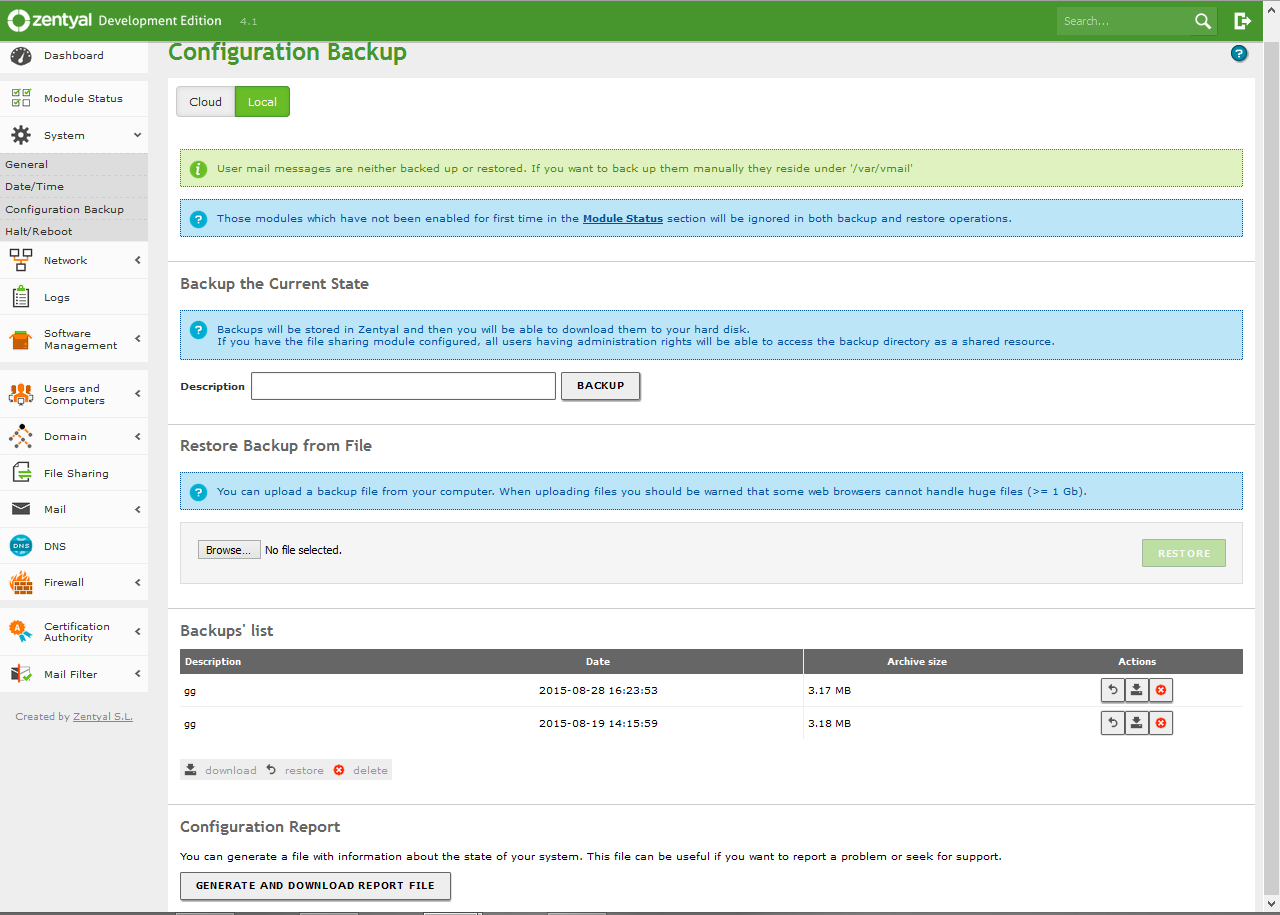Restore the 2015-08-28 16:23:53 backup
This screenshot has height=915, width=1280.
click(1112, 690)
